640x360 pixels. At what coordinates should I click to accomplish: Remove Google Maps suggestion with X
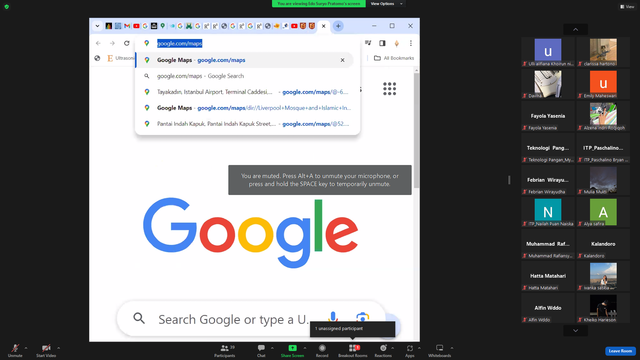coord(342,60)
